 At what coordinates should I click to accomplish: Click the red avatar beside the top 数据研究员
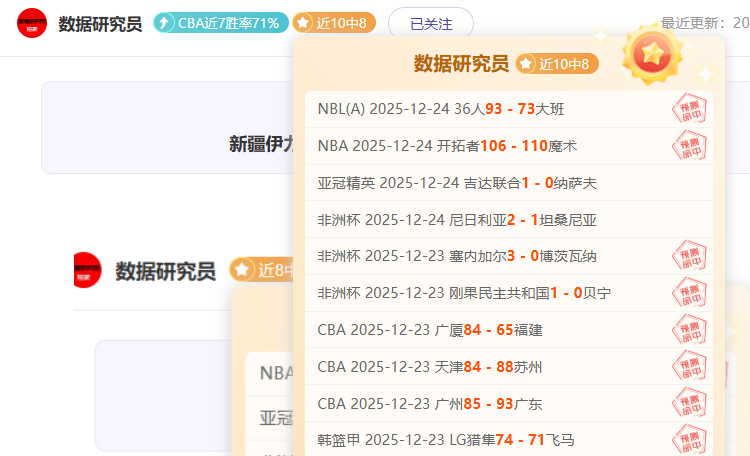pyautogui.click(x=32, y=22)
